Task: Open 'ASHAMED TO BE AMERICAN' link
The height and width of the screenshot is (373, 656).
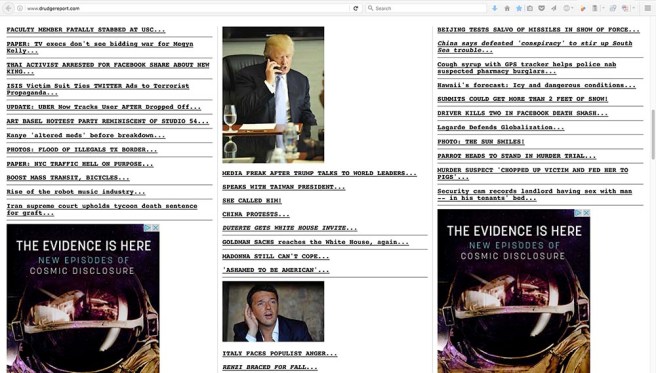Action: click(x=276, y=270)
